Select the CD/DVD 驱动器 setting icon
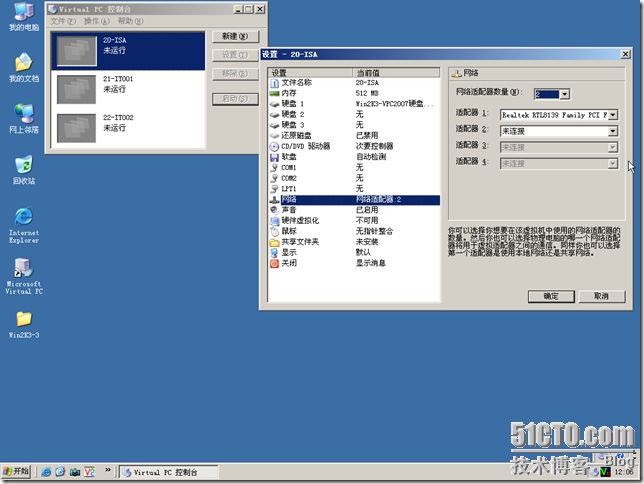Image resolution: width=644 pixels, height=484 pixels. tap(274, 146)
